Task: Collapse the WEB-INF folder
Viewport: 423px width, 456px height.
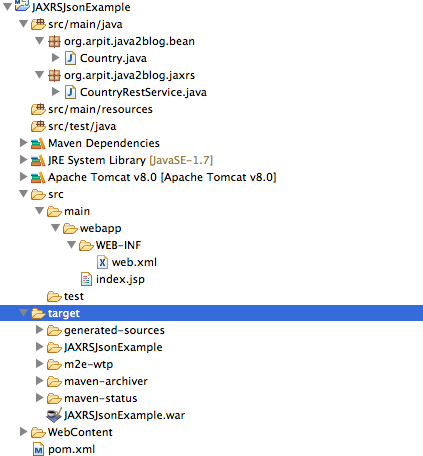Action: pos(71,245)
